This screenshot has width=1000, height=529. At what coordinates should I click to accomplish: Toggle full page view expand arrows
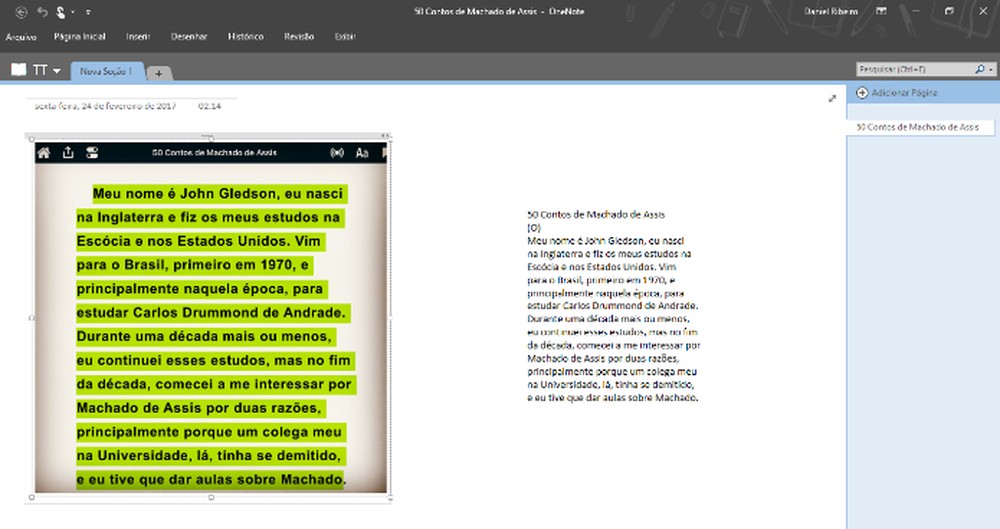point(832,98)
